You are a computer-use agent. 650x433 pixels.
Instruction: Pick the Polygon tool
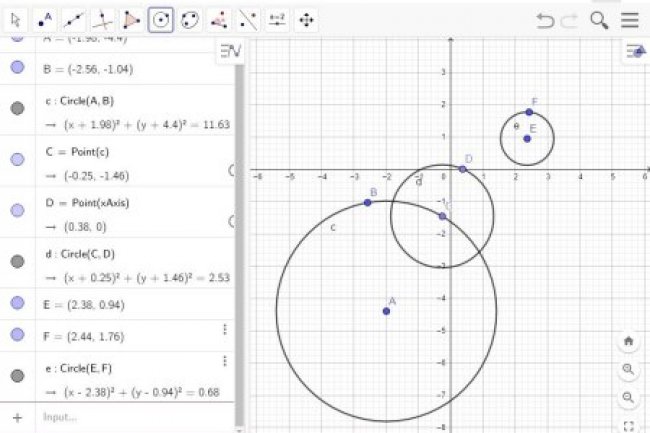pyautogui.click(x=132, y=19)
